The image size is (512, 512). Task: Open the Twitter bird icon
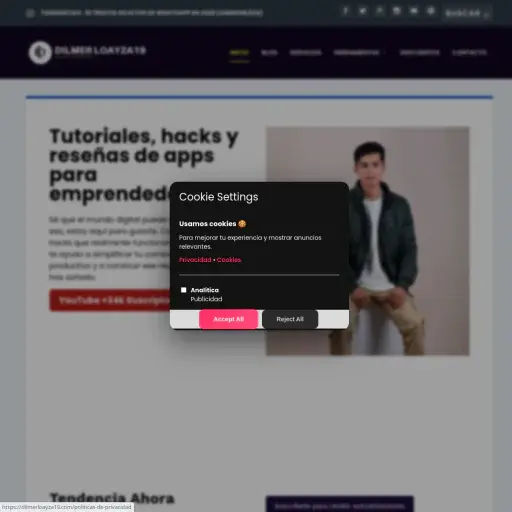point(363,11)
